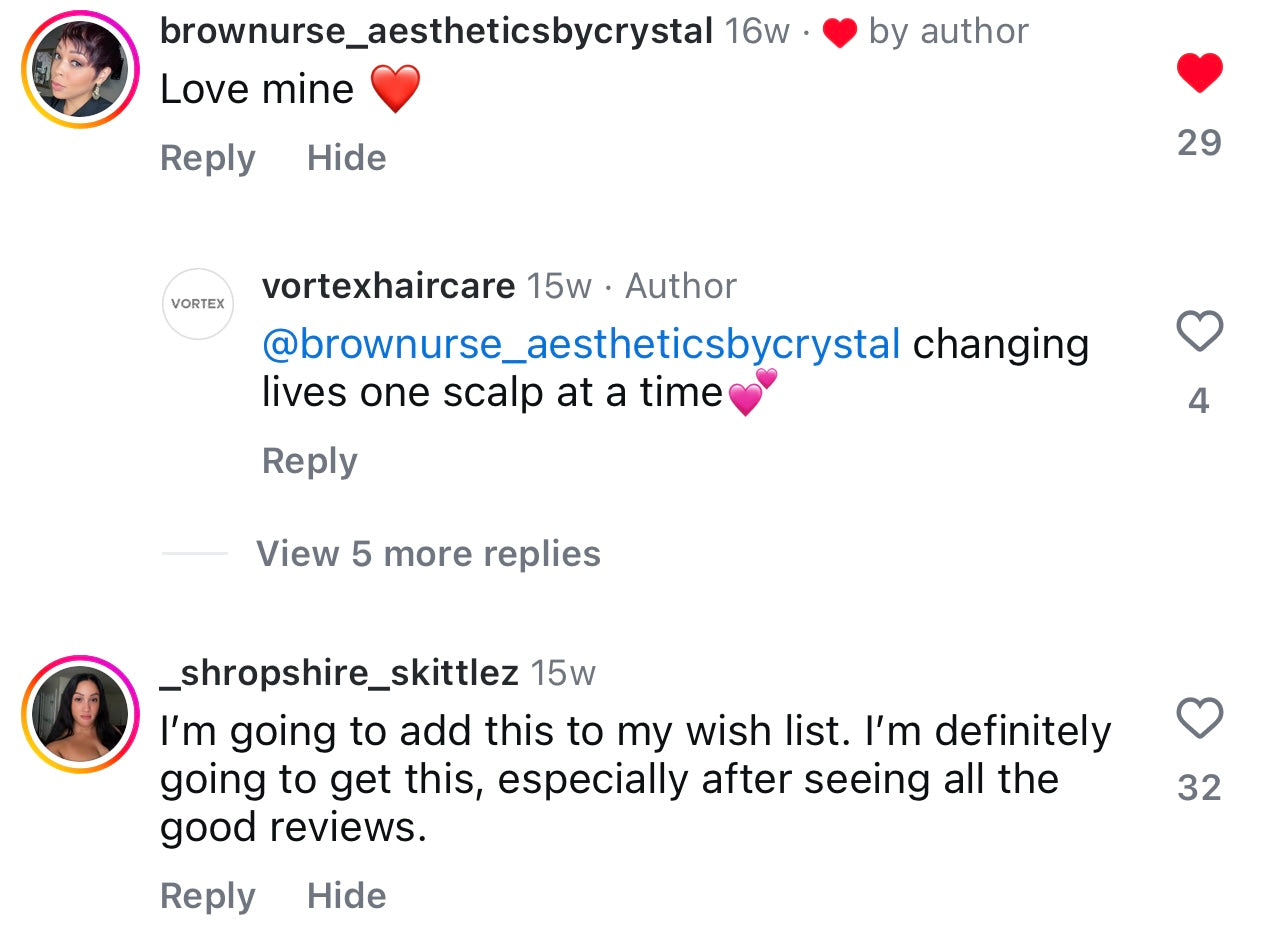The width and height of the screenshot is (1284, 952).
Task: View the 32 likes count
Action: click(x=1199, y=788)
